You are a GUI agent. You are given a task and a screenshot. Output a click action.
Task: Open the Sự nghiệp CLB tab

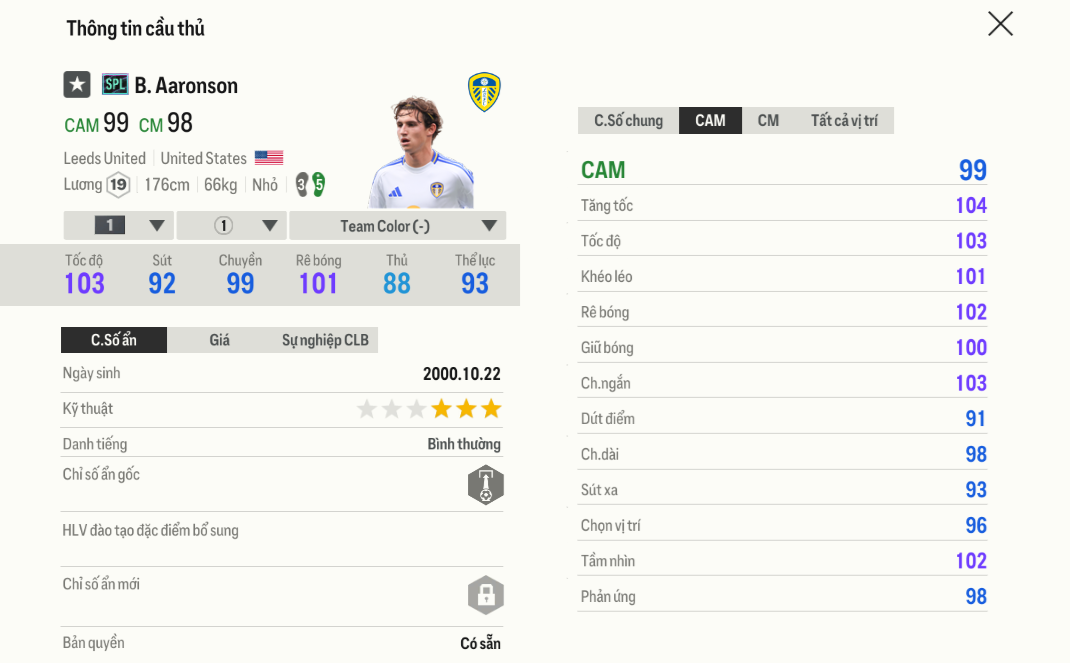pyautogui.click(x=325, y=340)
